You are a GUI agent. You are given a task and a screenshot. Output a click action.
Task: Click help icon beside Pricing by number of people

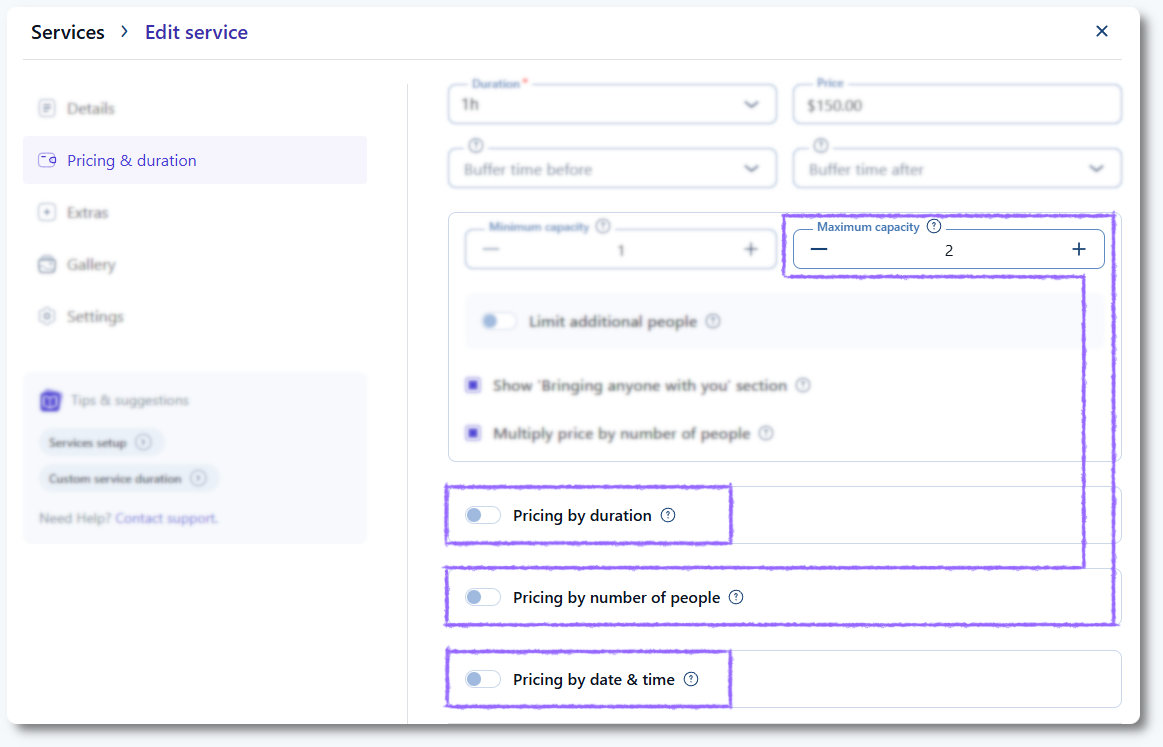pos(736,598)
